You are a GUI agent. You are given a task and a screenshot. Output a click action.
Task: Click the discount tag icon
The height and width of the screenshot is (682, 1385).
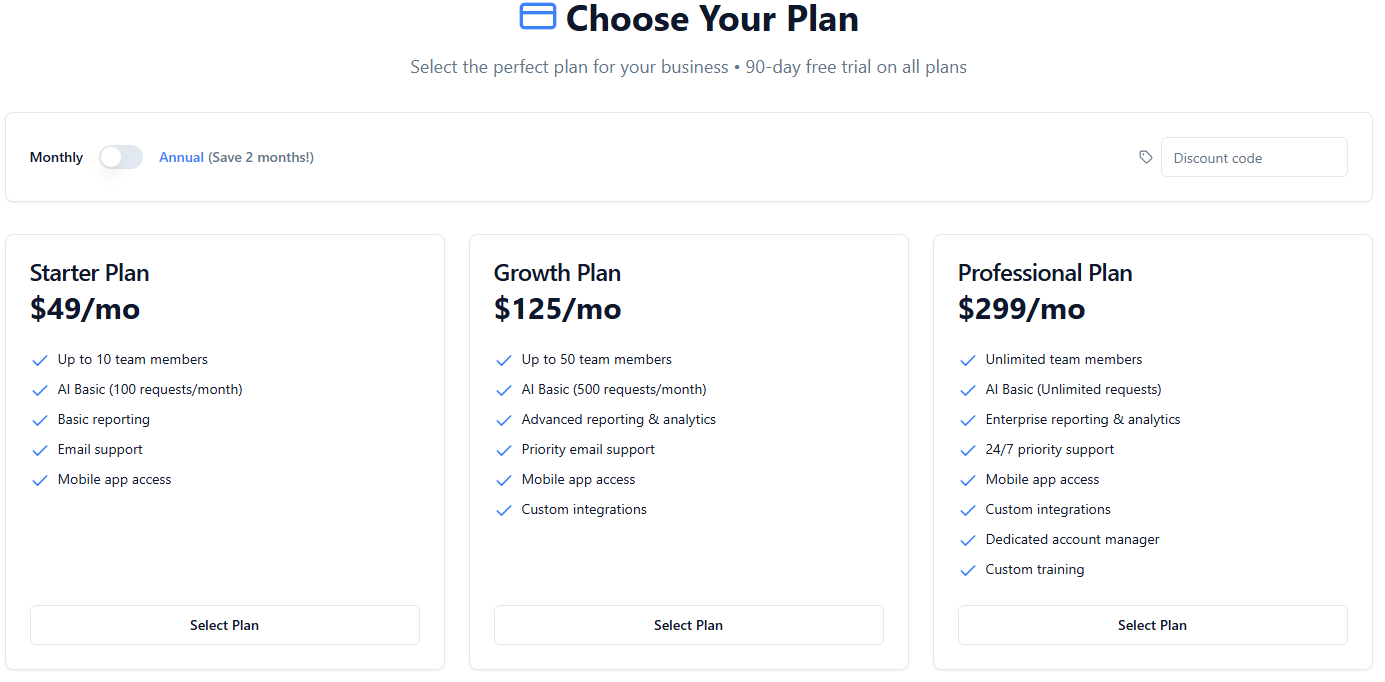click(1146, 157)
